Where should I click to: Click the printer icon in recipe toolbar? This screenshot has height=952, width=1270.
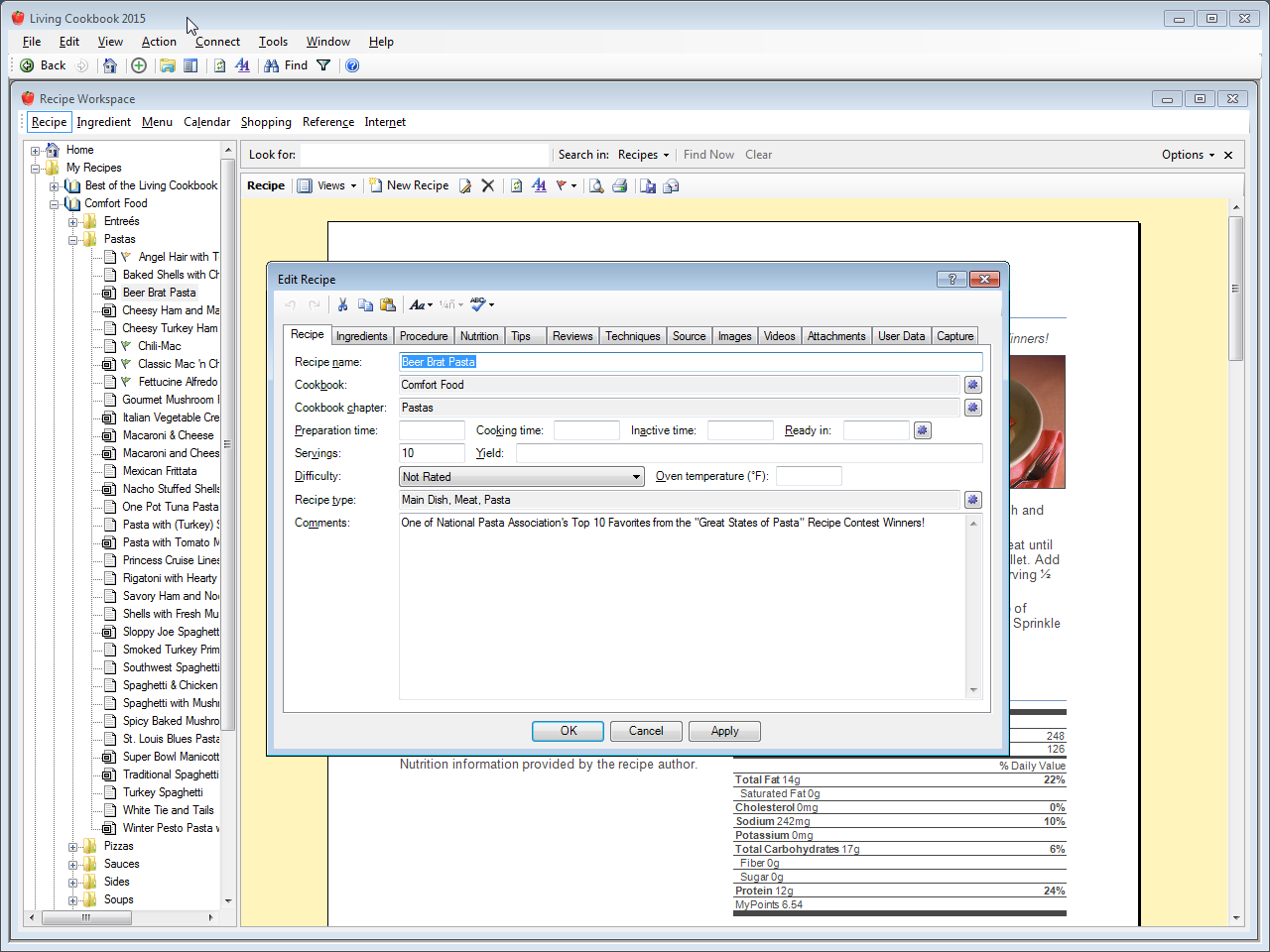click(620, 185)
